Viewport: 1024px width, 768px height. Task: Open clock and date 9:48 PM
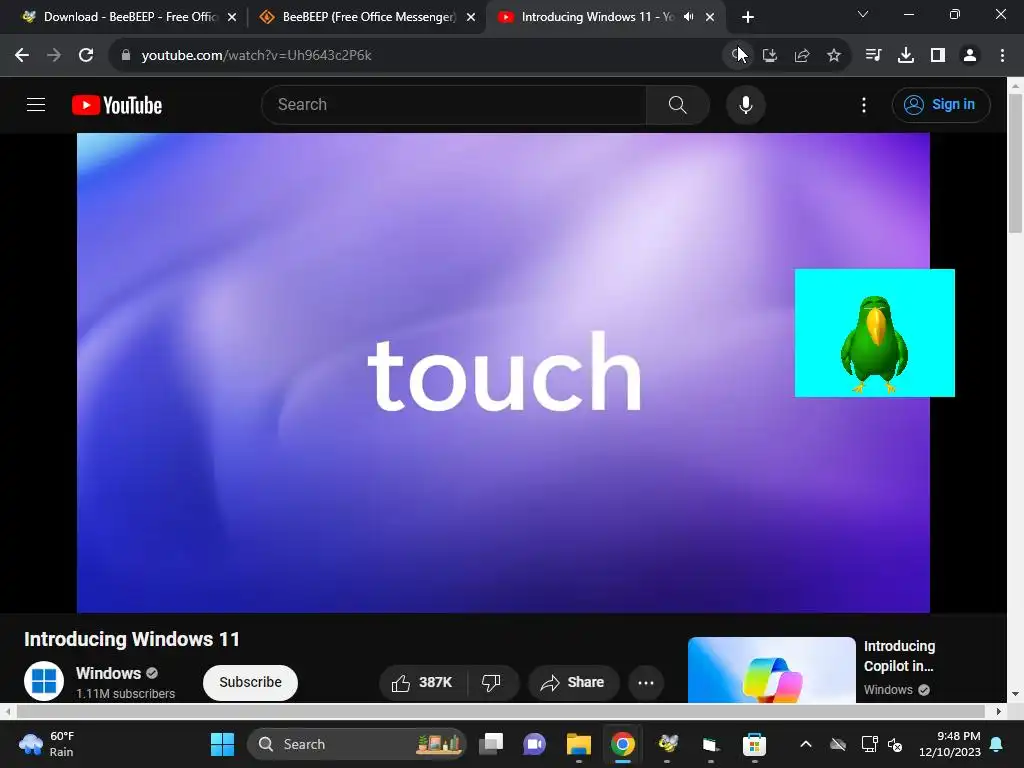tap(950, 744)
